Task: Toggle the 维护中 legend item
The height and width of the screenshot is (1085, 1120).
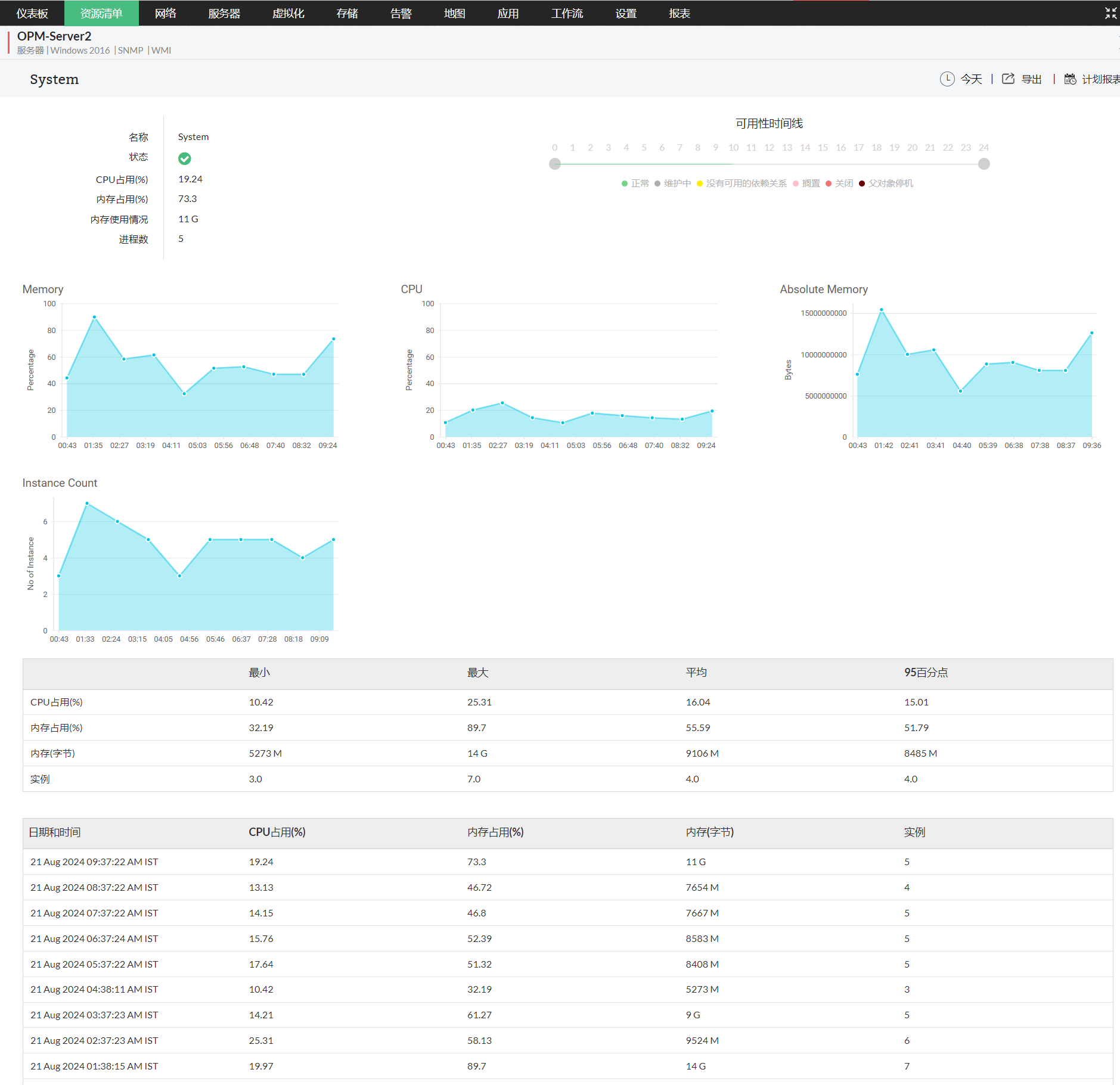Action: (673, 184)
